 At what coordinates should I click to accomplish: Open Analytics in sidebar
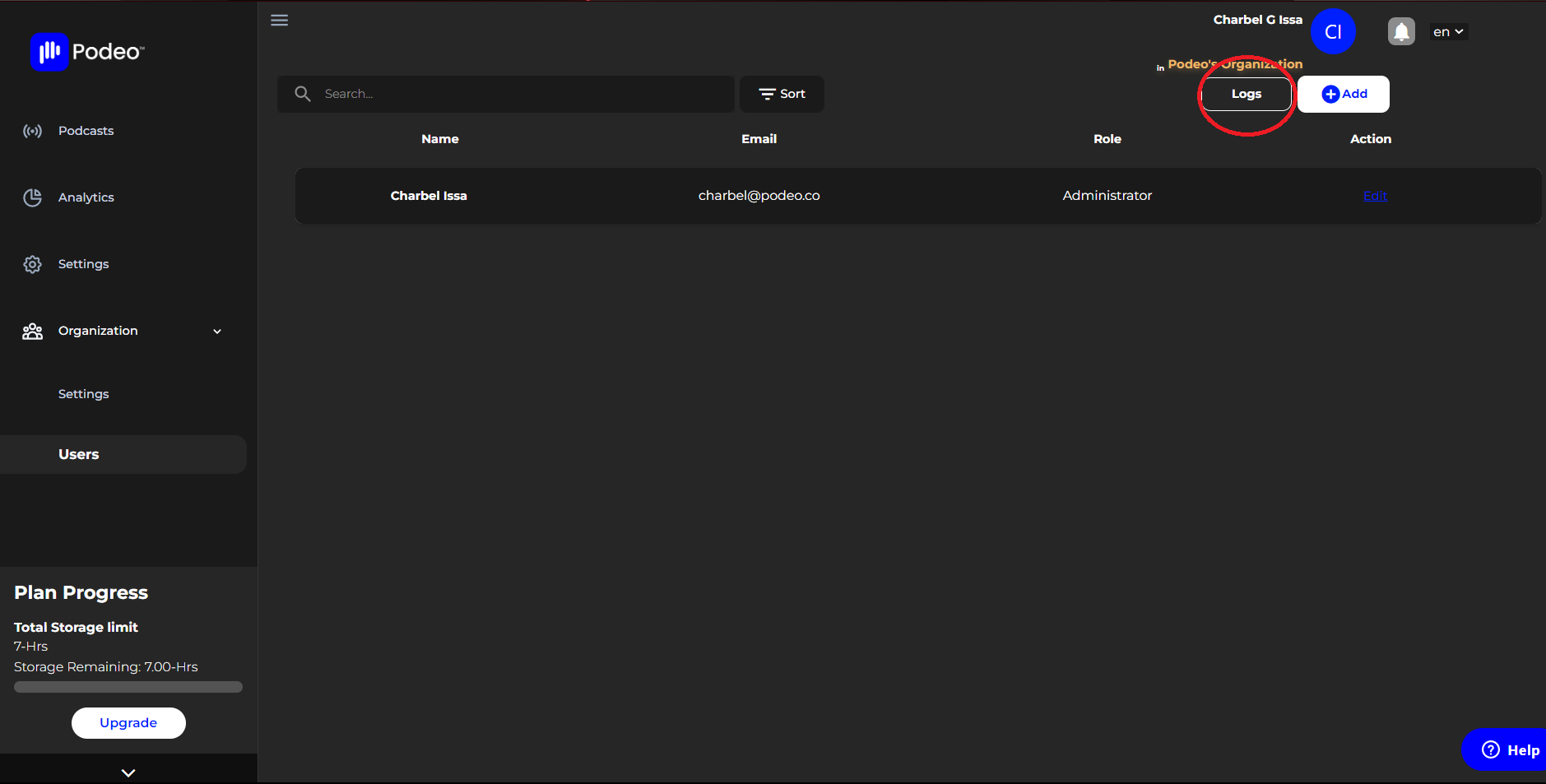point(86,197)
